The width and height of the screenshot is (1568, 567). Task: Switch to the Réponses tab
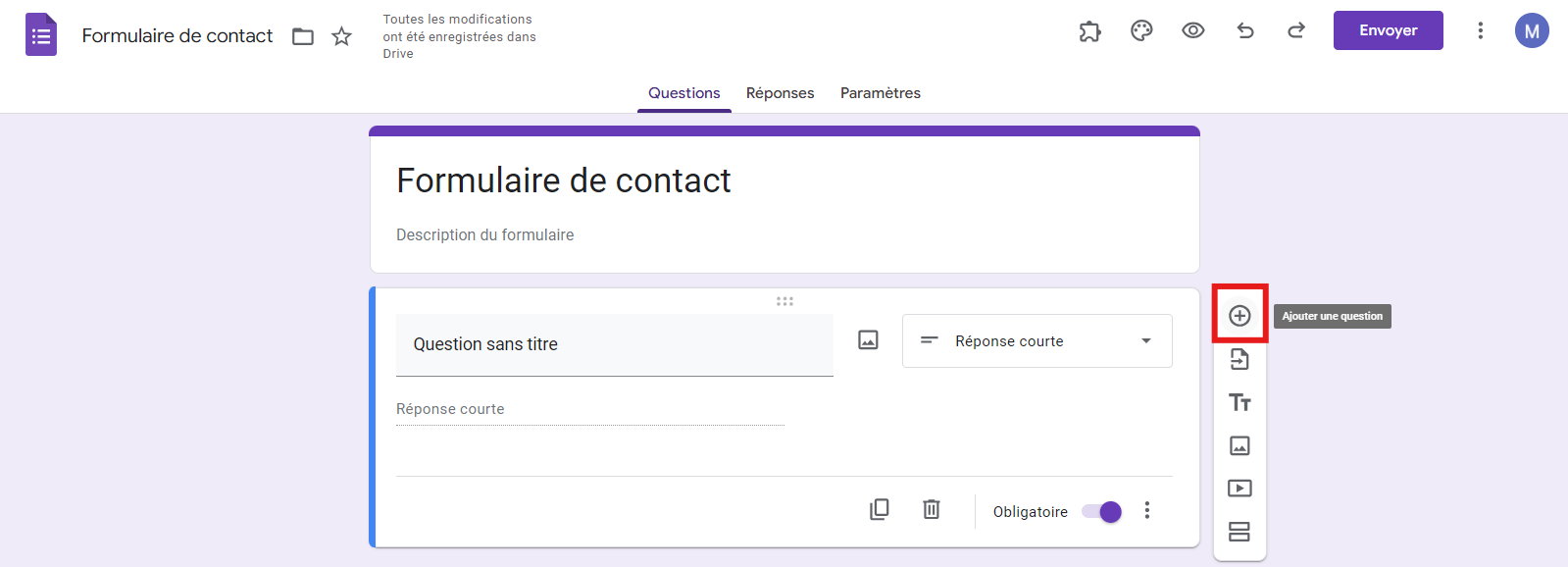point(780,93)
